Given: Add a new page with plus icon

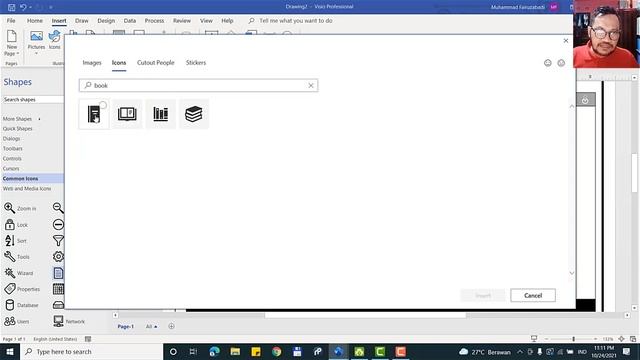Looking at the screenshot, I should (x=171, y=326).
